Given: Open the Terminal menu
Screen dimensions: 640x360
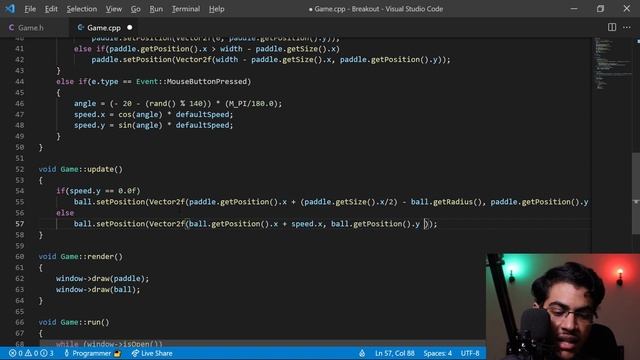Looking at the screenshot, I should [186, 9].
